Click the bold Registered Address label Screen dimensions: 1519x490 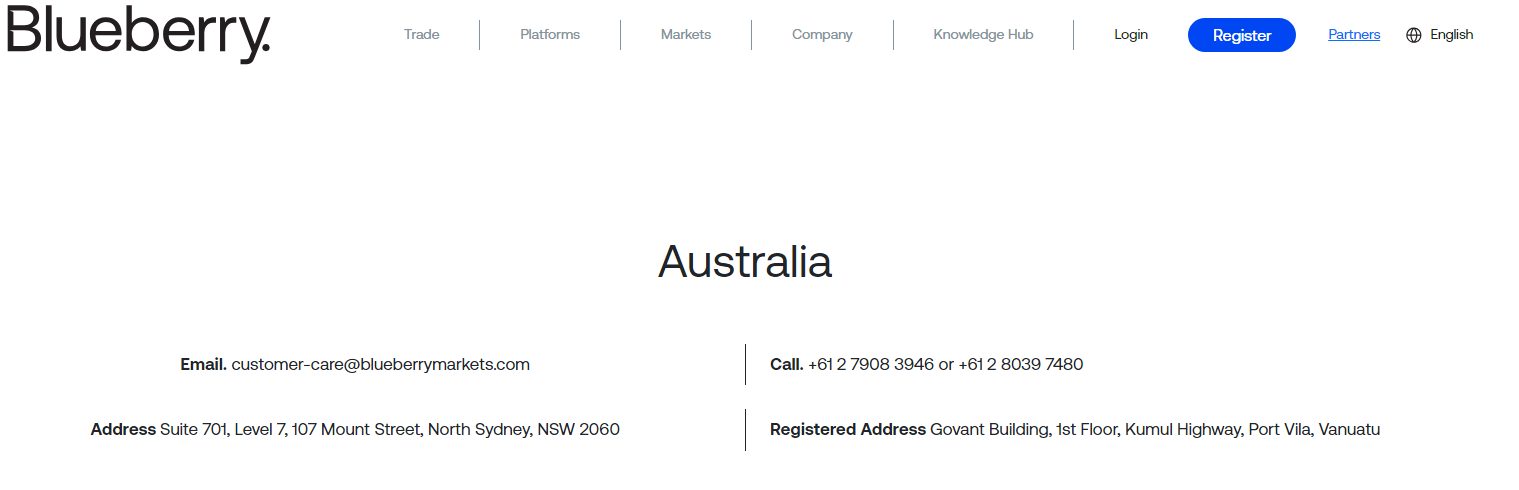coord(848,429)
